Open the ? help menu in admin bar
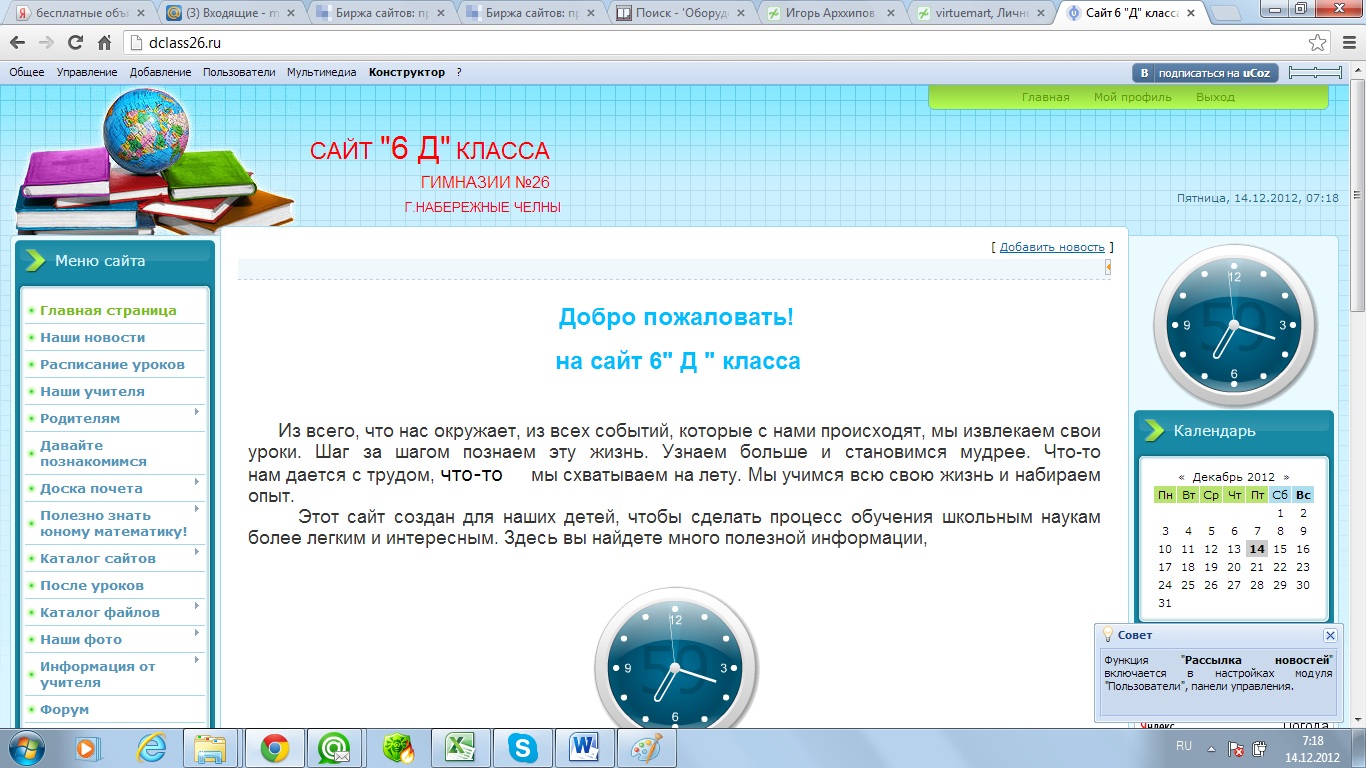Viewport: 1366px width, 768px height. click(459, 72)
